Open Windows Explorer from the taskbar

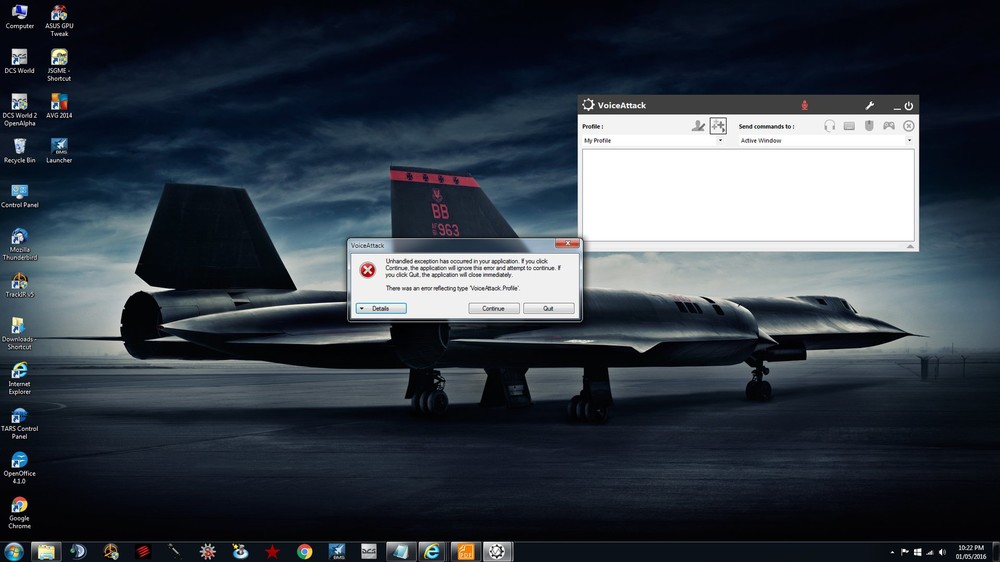pyautogui.click(x=46, y=551)
